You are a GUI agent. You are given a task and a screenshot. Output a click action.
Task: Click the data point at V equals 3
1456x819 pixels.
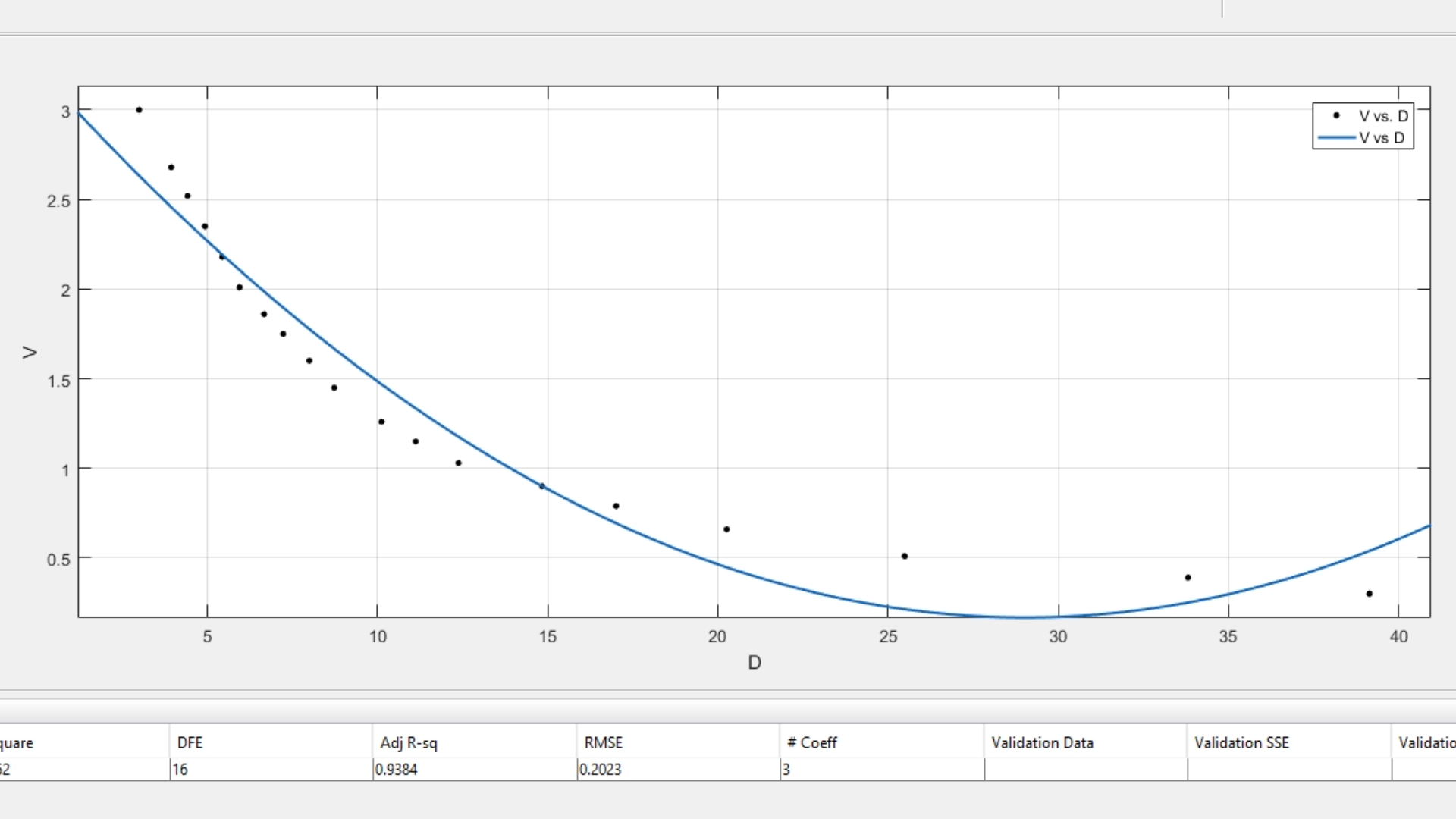tap(139, 110)
